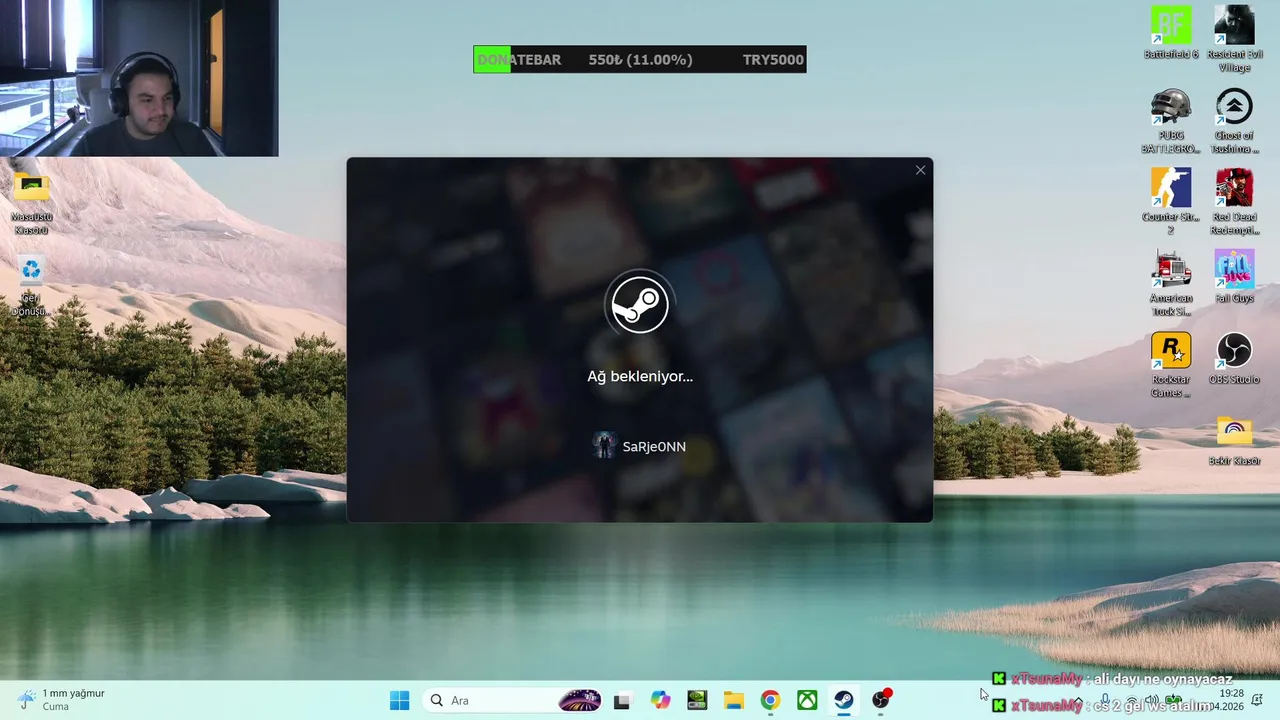Open the Battlefield 6 desktop shortcut
Screen dimensions: 1280x720
[1171, 33]
